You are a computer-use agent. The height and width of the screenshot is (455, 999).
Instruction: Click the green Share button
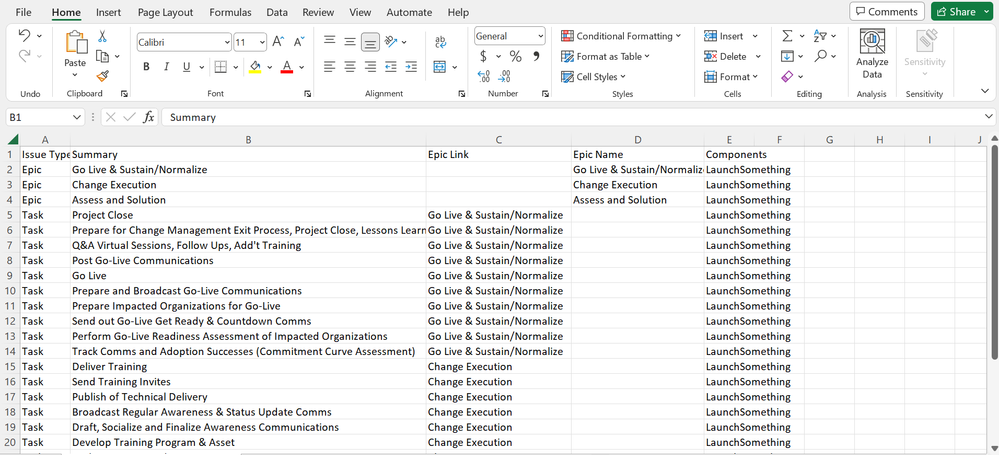(x=962, y=11)
